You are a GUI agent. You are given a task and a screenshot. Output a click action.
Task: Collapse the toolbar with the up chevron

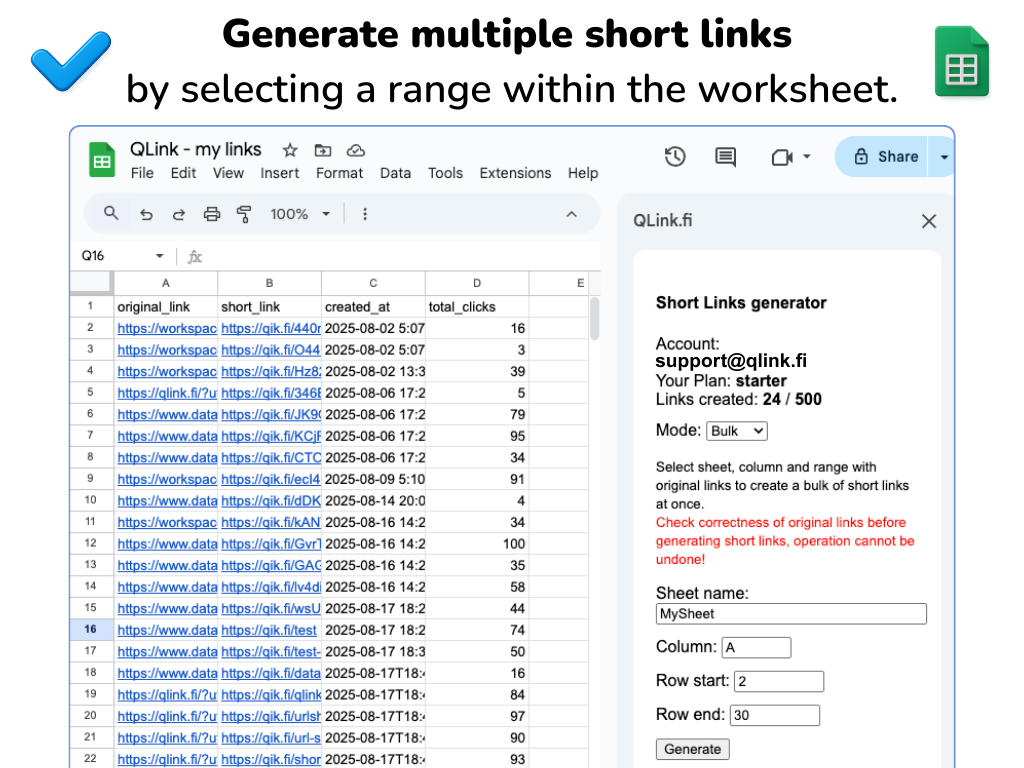click(x=571, y=214)
